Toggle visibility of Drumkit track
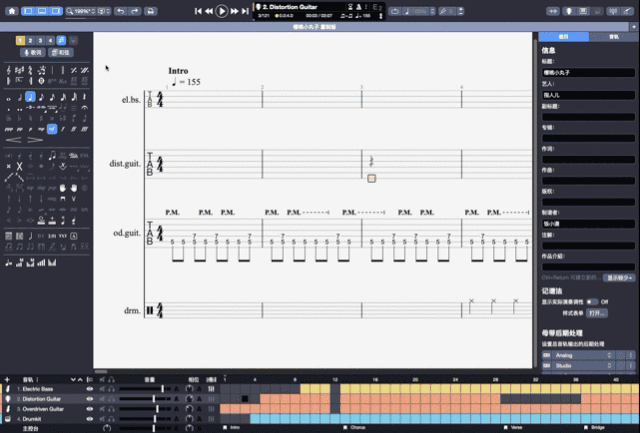 [89, 417]
